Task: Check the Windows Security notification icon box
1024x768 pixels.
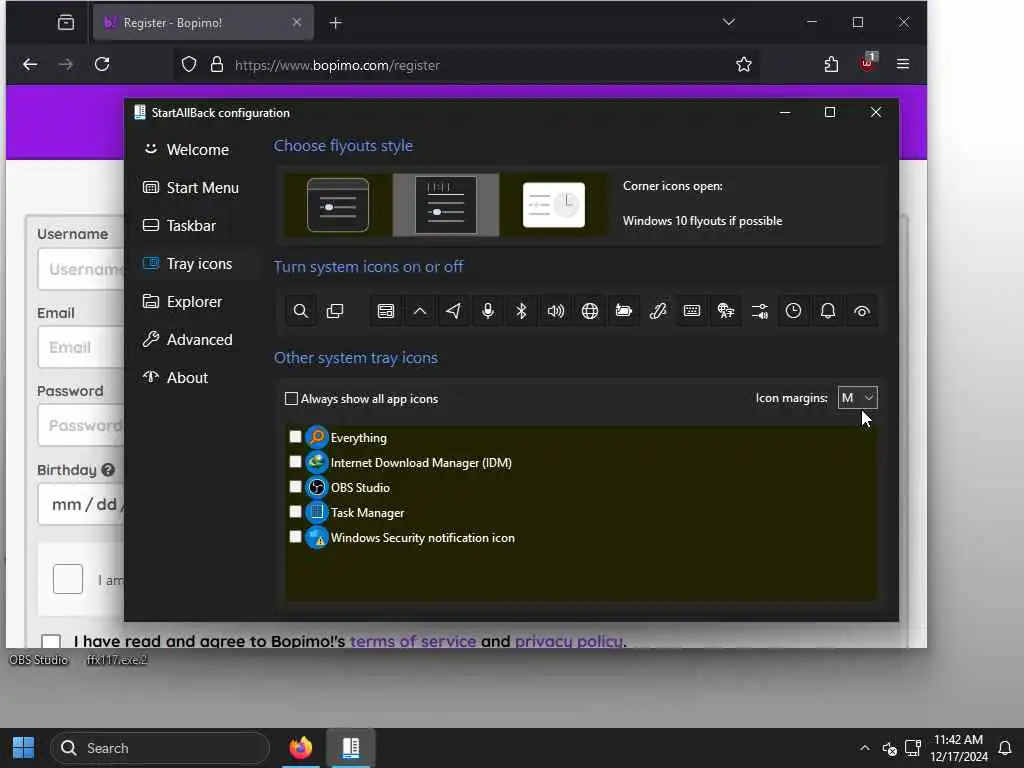Action: click(295, 537)
